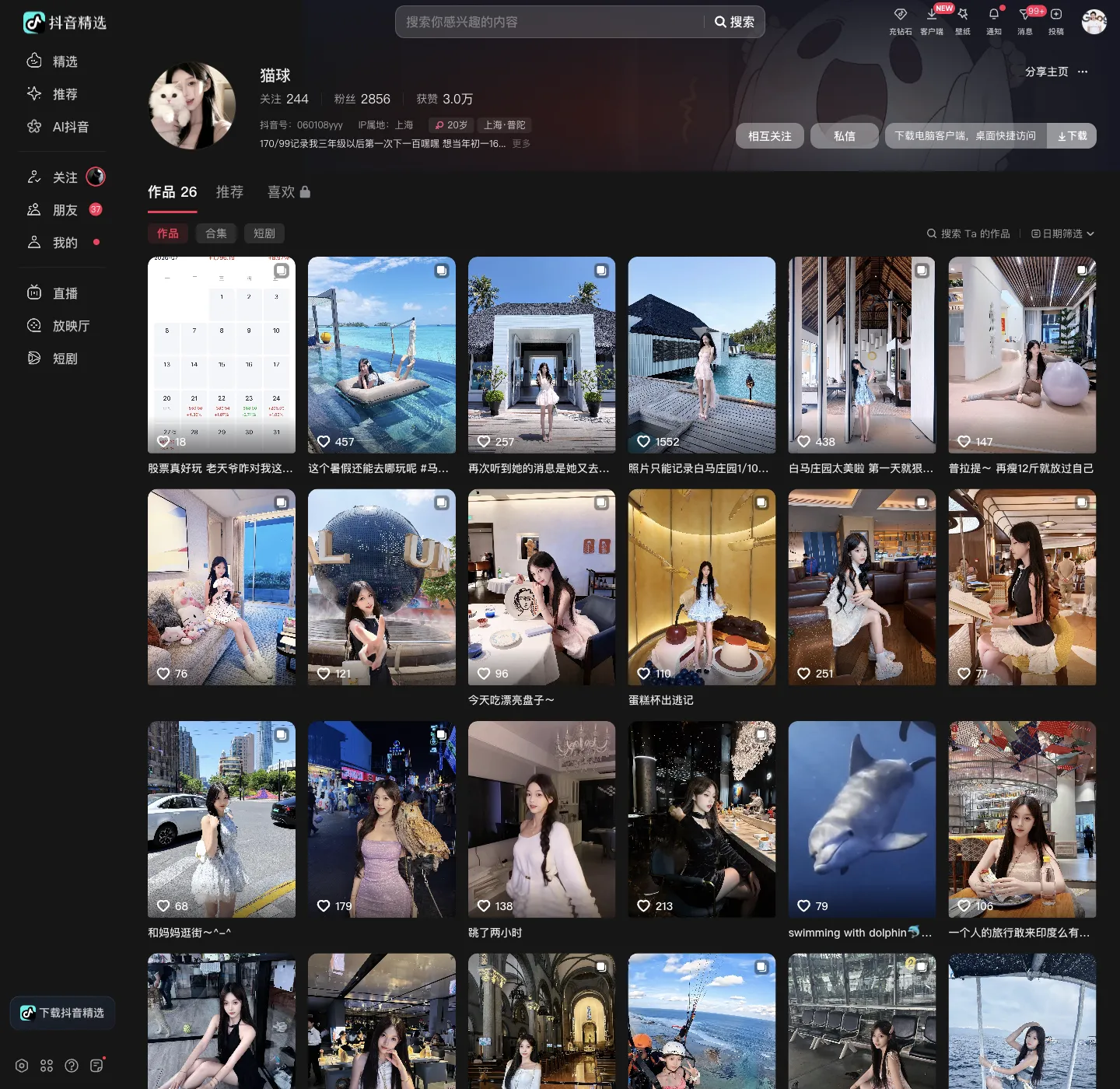Open AI抖音 from the sidebar
Viewport: 1120px width, 1089px height.
[58, 127]
